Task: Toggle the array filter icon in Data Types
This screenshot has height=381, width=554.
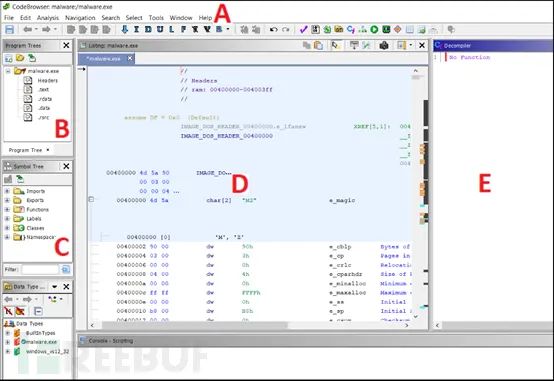Action: (20, 311)
